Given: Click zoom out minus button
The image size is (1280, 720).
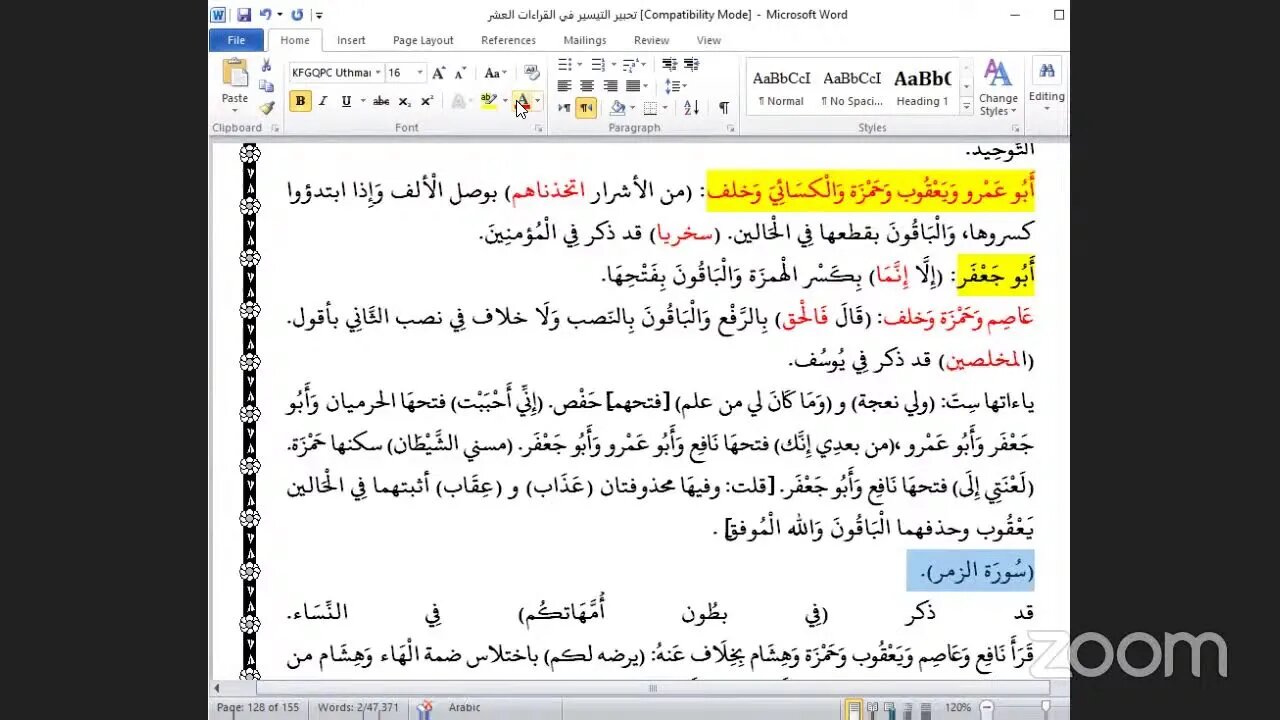Looking at the screenshot, I should click(985, 708).
